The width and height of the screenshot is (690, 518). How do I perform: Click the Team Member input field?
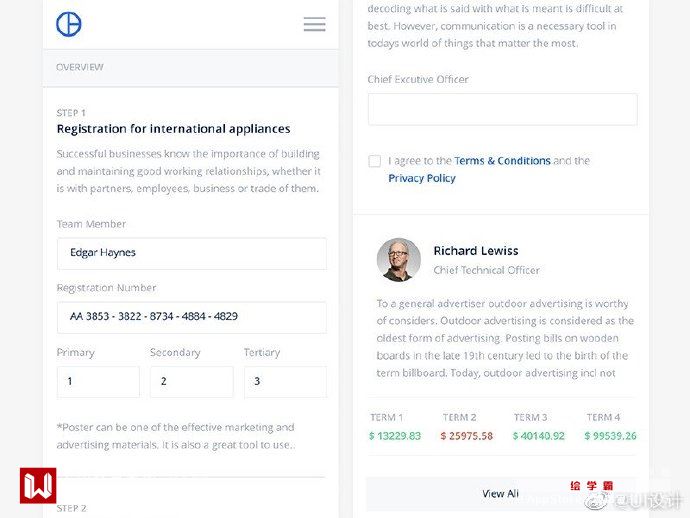pos(191,253)
